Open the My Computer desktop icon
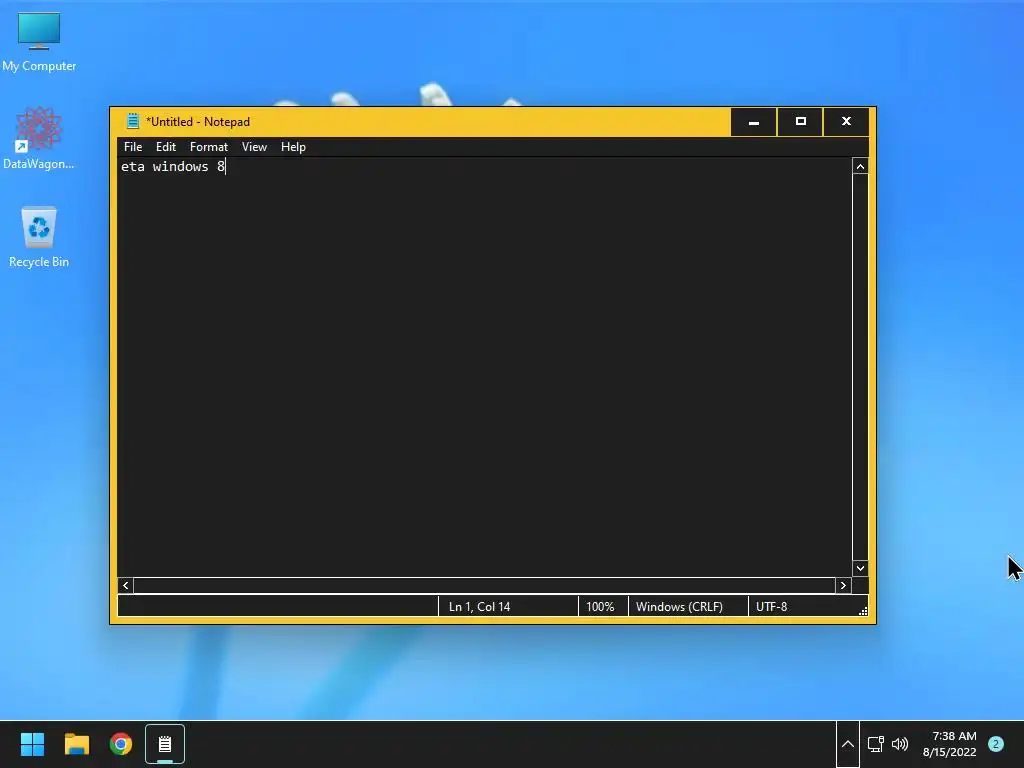 click(x=39, y=42)
